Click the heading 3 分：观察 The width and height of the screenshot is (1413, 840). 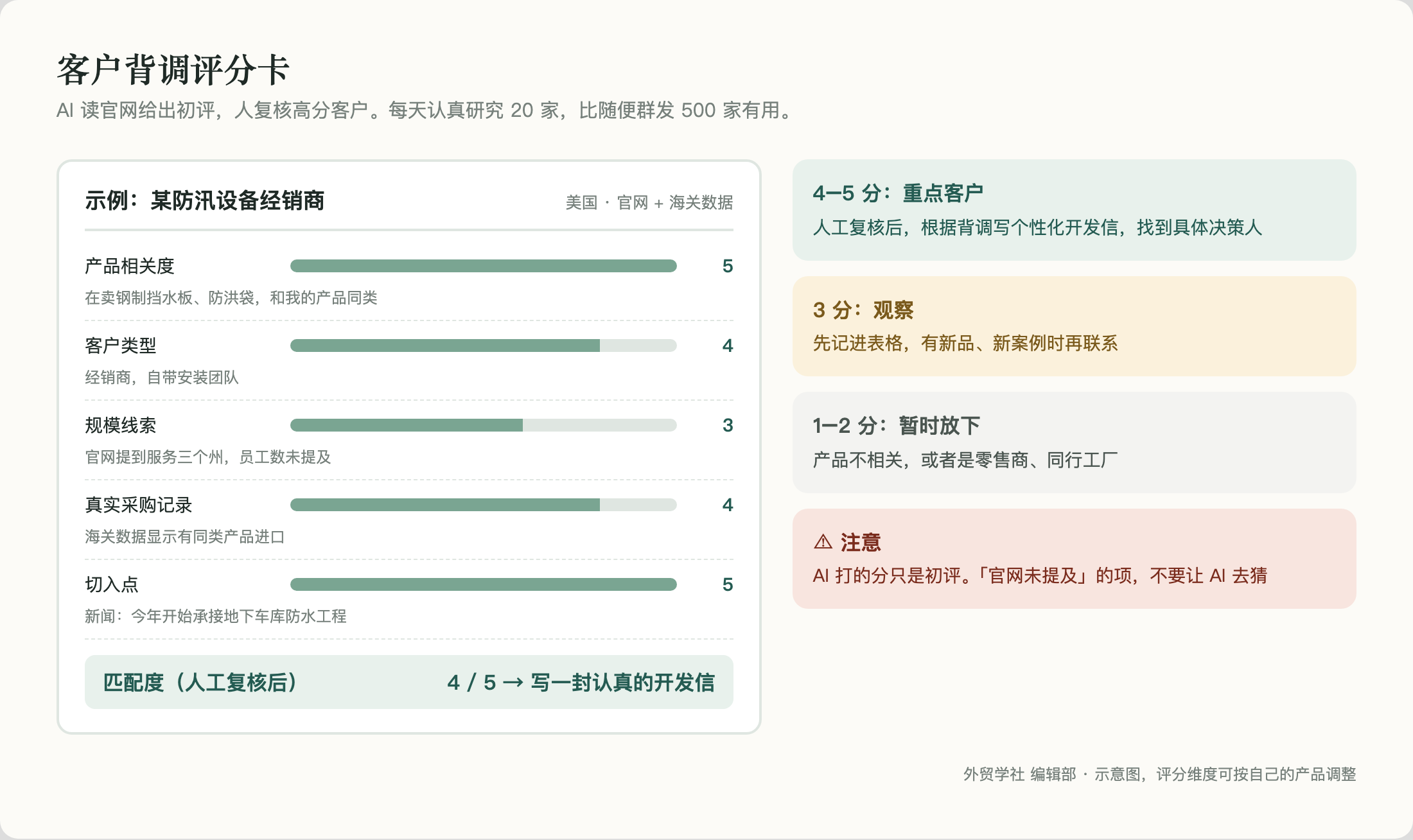(863, 310)
